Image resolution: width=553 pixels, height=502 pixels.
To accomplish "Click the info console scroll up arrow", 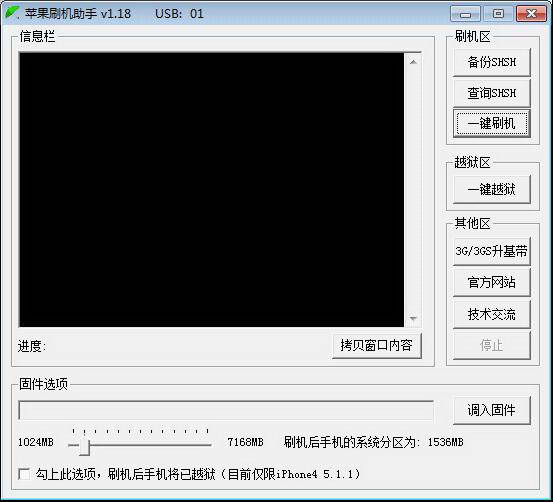I will pyautogui.click(x=413, y=62).
